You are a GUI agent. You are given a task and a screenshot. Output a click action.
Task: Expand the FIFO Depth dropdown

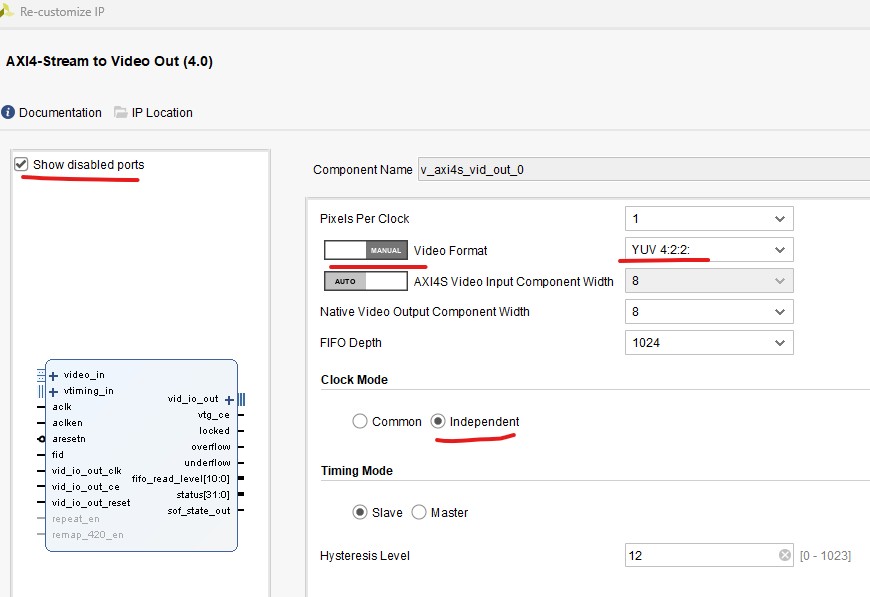(708, 343)
